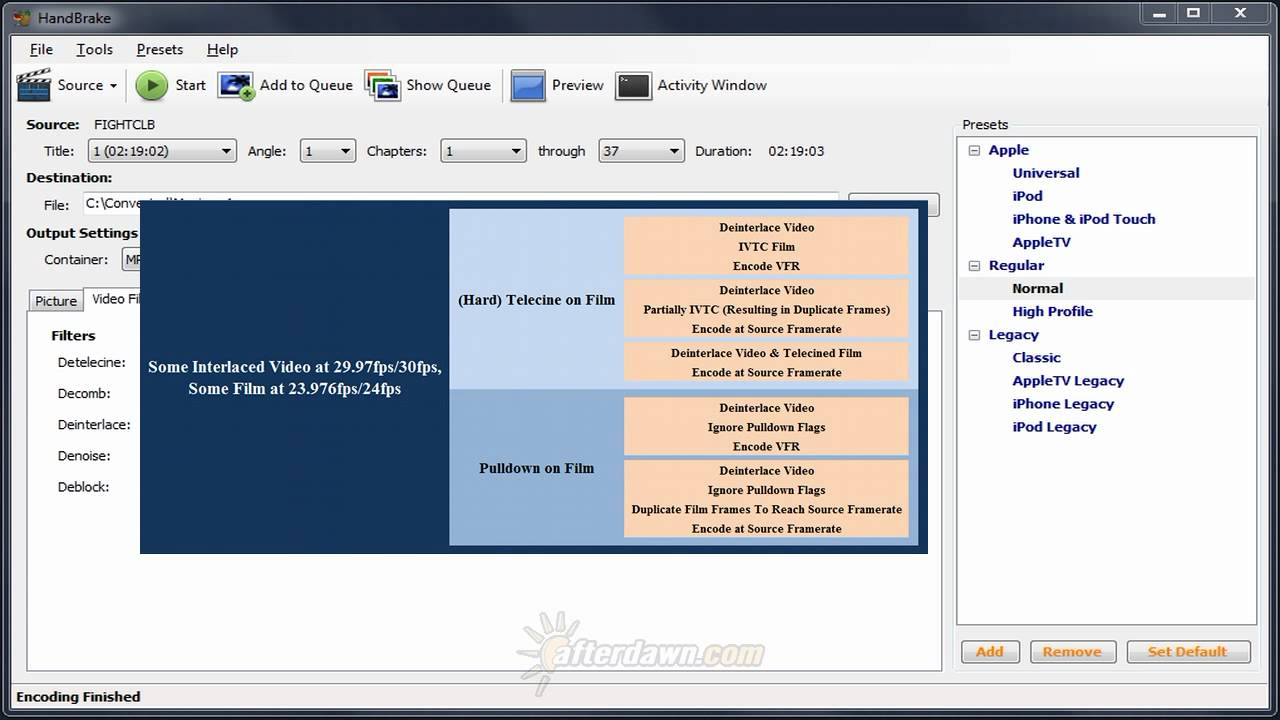Click the Remove preset button
Image resolution: width=1280 pixels, height=720 pixels.
[1072, 652]
